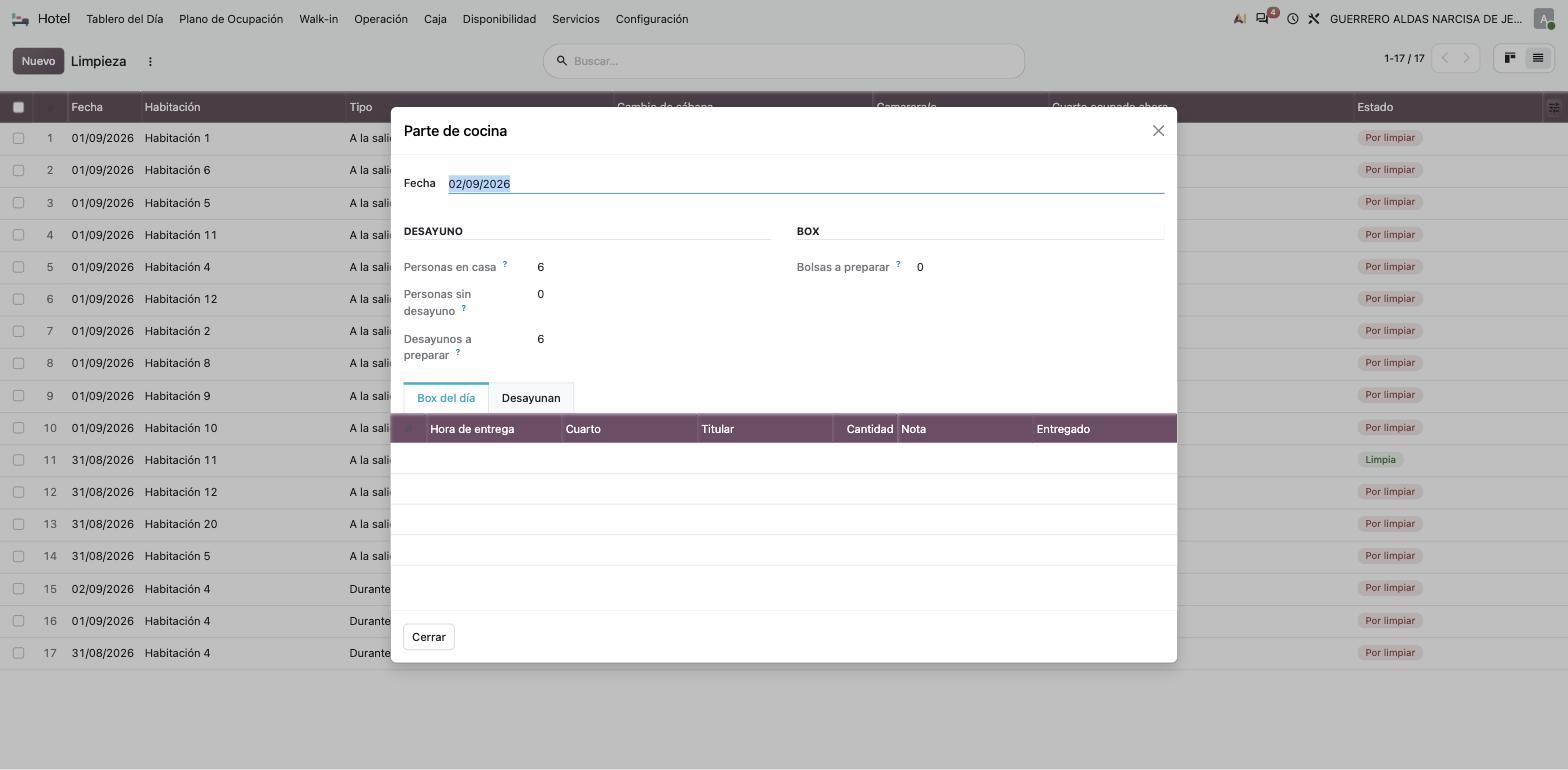Open the optional columns settings icon

click(x=1554, y=107)
